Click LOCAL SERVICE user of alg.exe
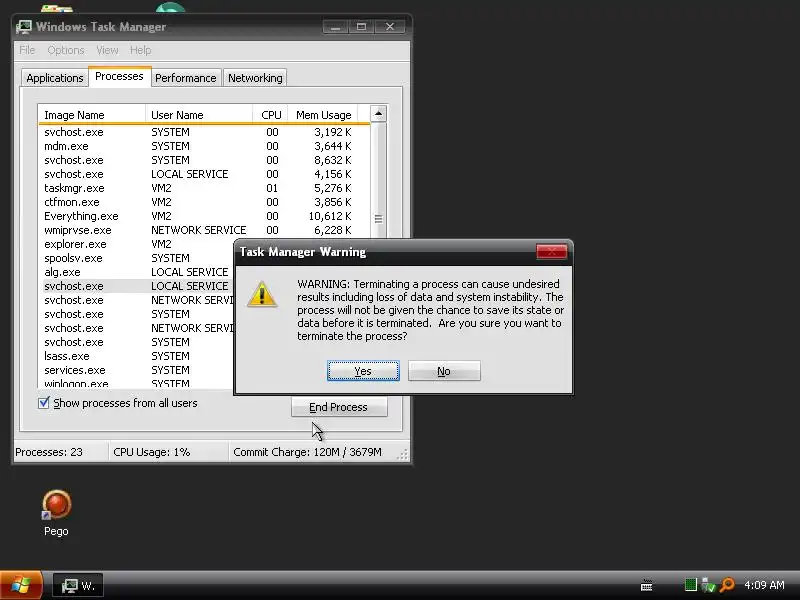 tap(189, 272)
